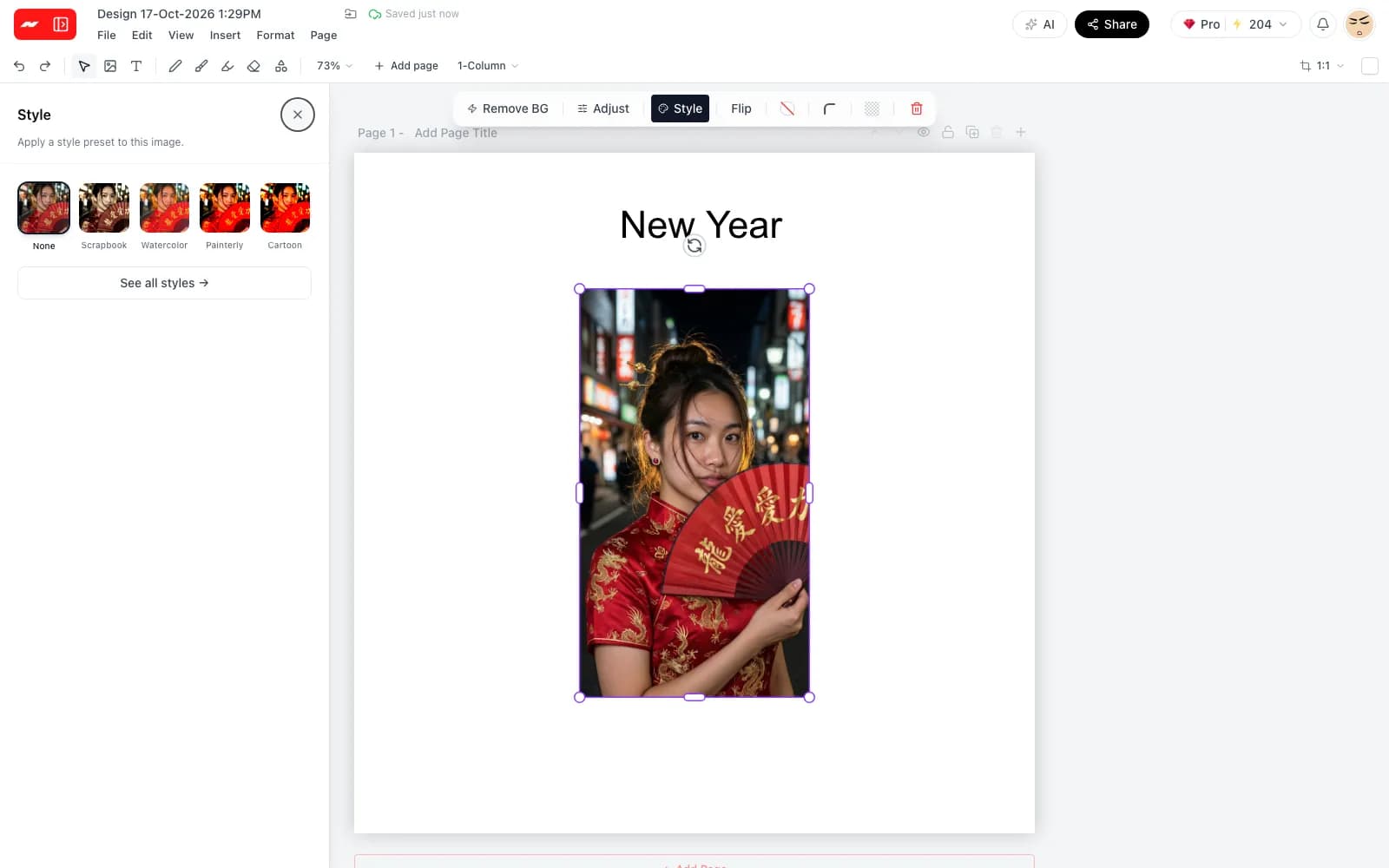Open the File menu
The height and width of the screenshot is (868, 1389).
107,36
